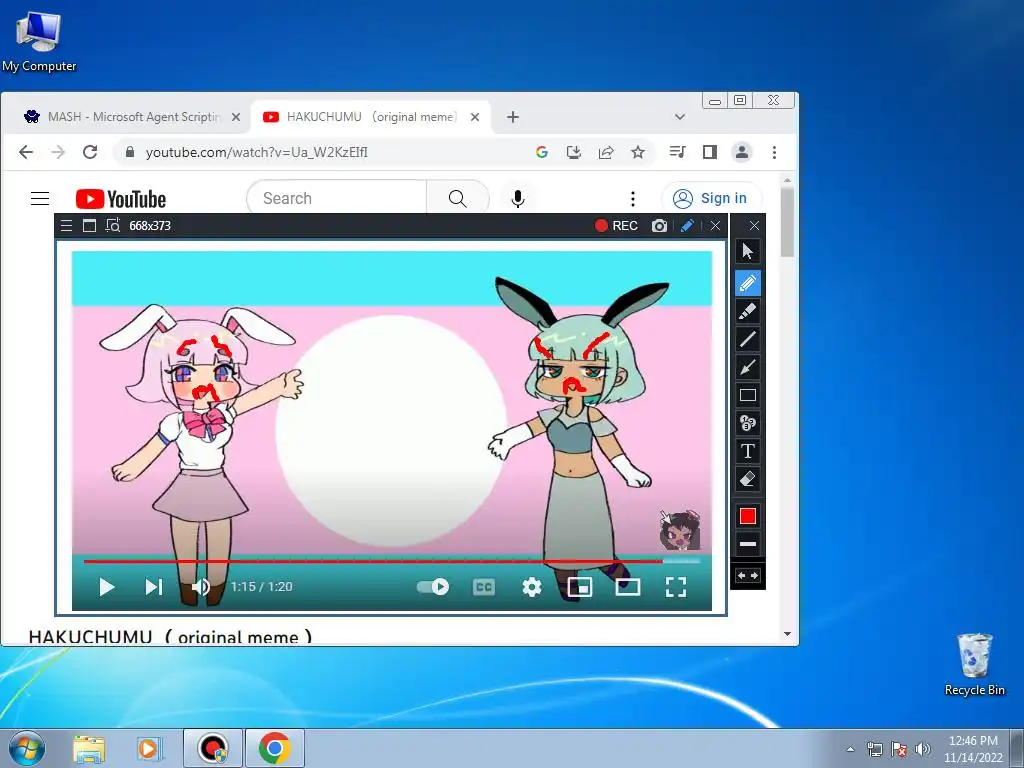Open the Chrome profile avatar
1024x768 pixels.
point(742,152)
